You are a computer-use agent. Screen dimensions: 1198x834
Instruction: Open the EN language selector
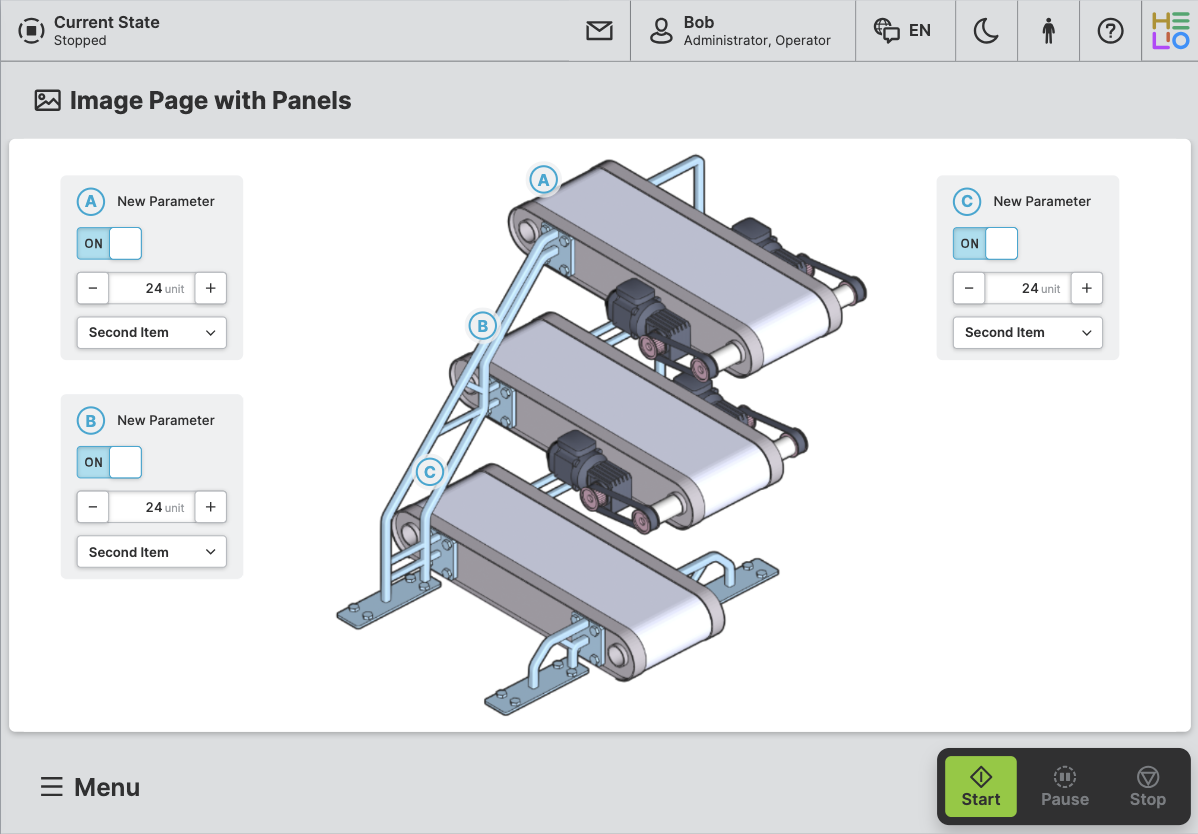pos(904,31)
